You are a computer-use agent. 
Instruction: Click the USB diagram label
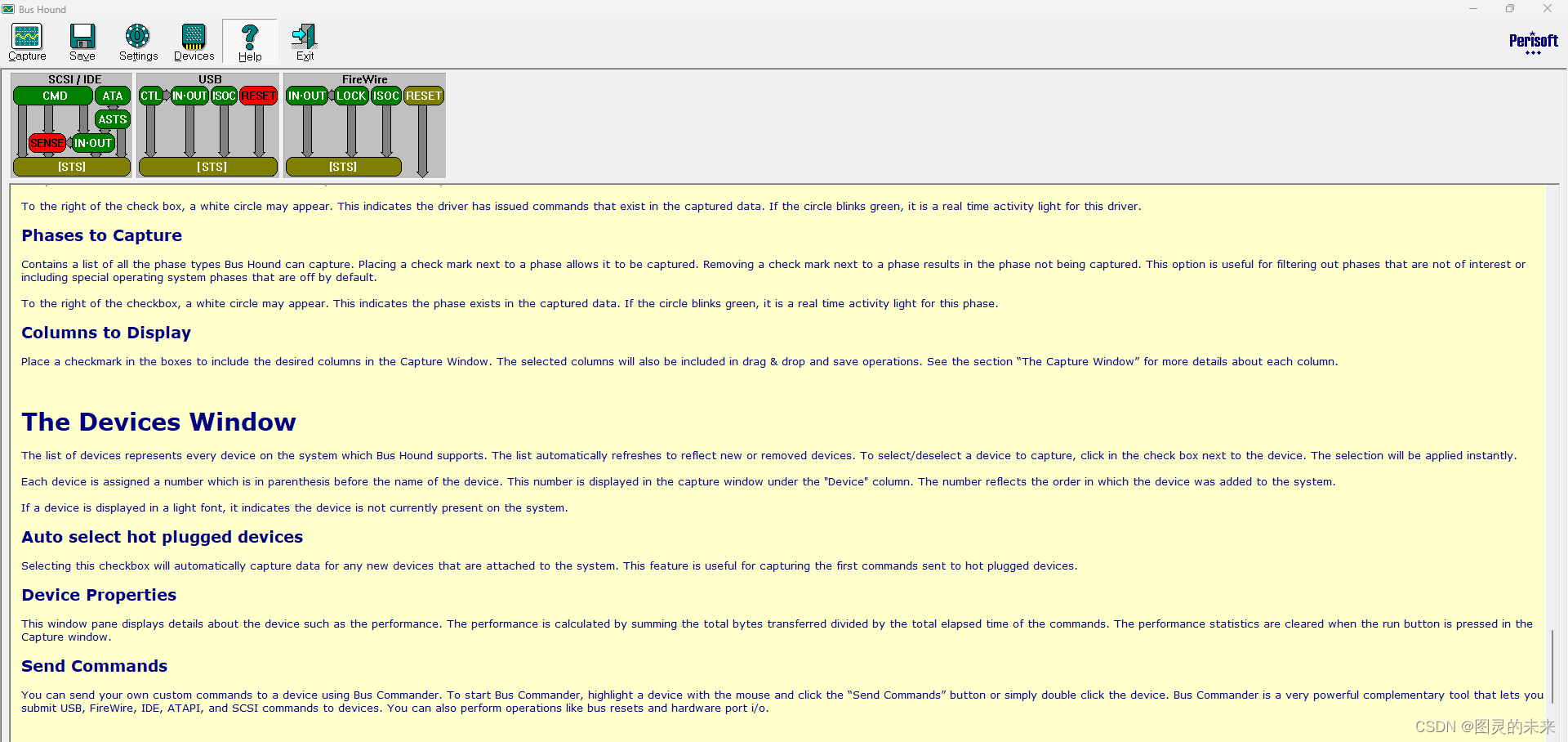[x=210, y=79]
